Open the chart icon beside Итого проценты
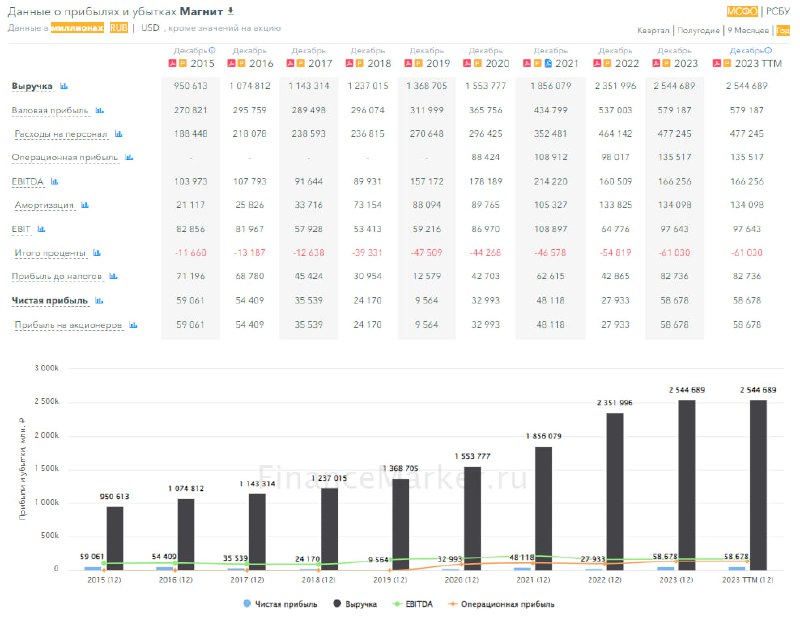 point(97,253)
